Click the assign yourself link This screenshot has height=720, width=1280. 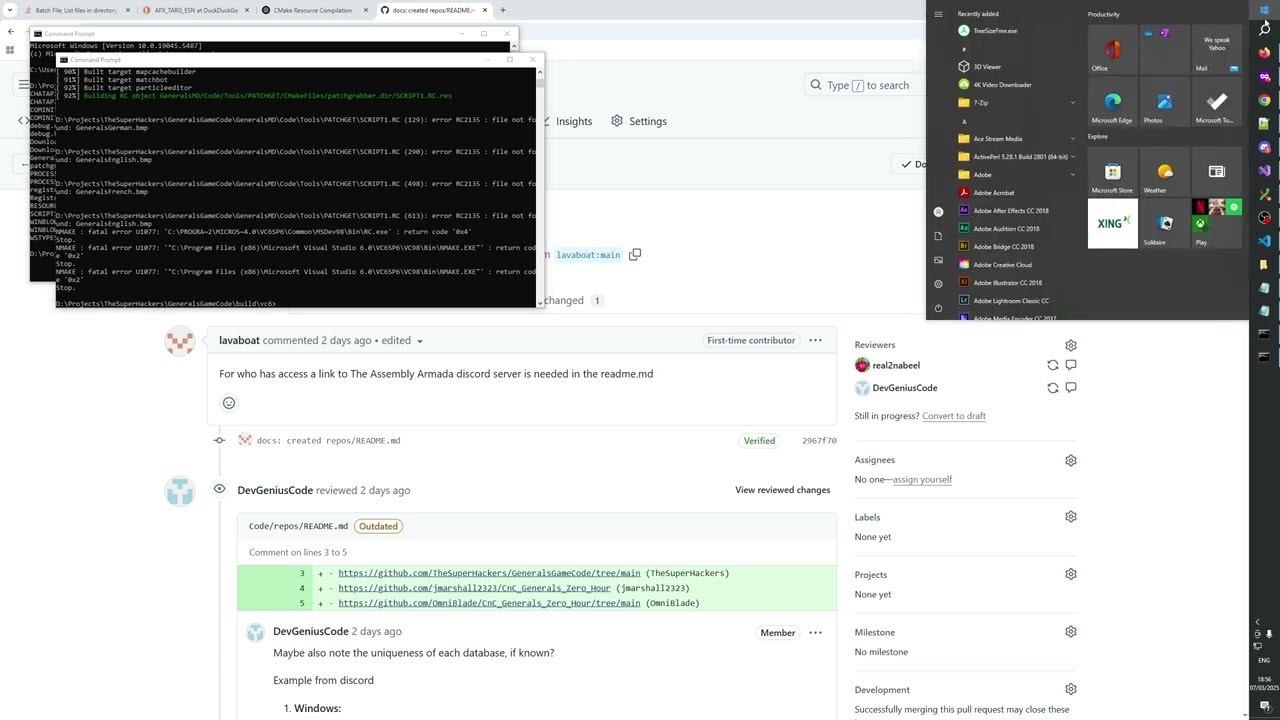click(922, 480)
